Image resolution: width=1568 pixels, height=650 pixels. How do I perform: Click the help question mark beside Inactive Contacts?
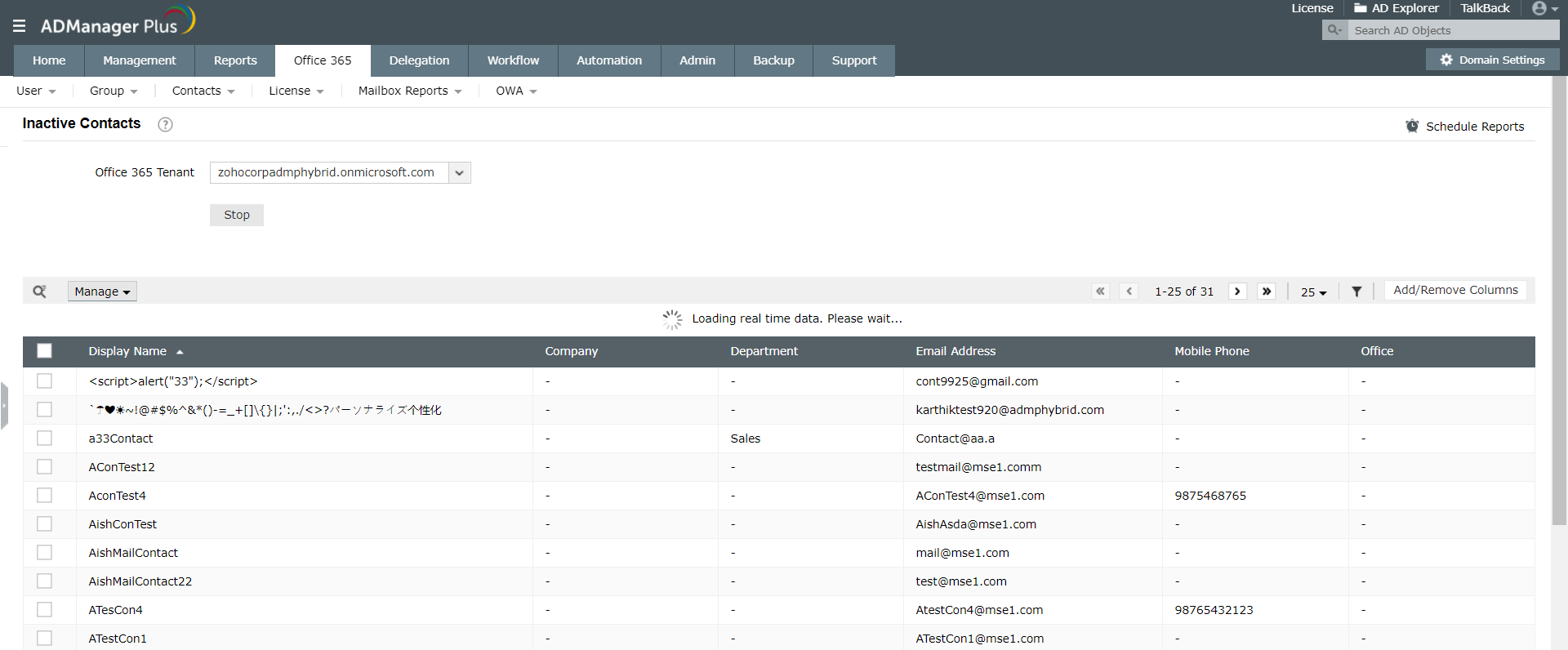(x=165, y=124)
